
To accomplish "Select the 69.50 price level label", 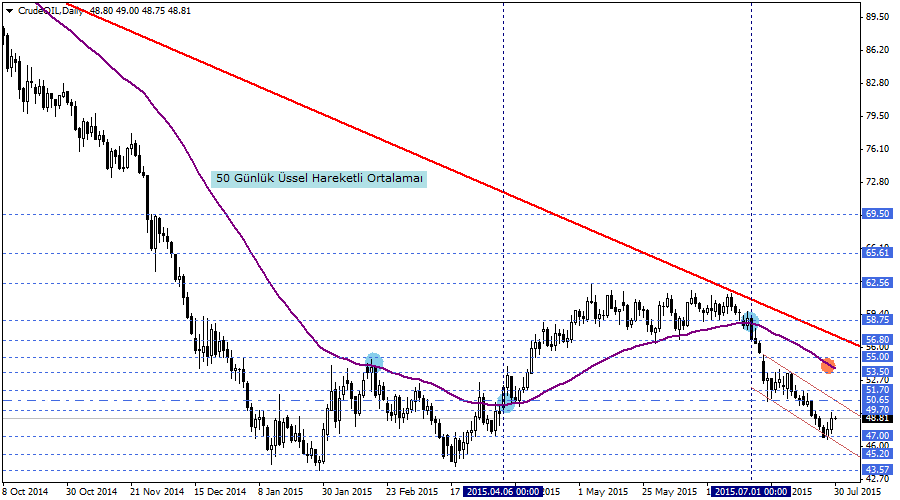I will coord(877,214).
